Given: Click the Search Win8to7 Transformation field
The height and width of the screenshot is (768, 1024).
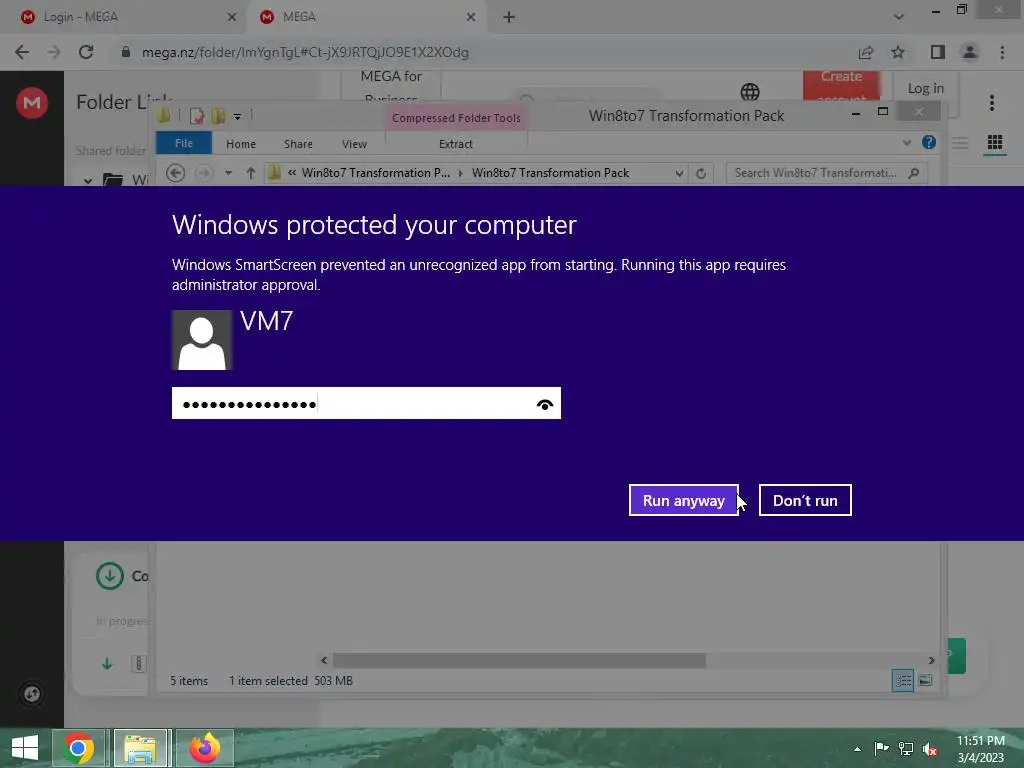Looking at the screenshot, I should [816, 173].
